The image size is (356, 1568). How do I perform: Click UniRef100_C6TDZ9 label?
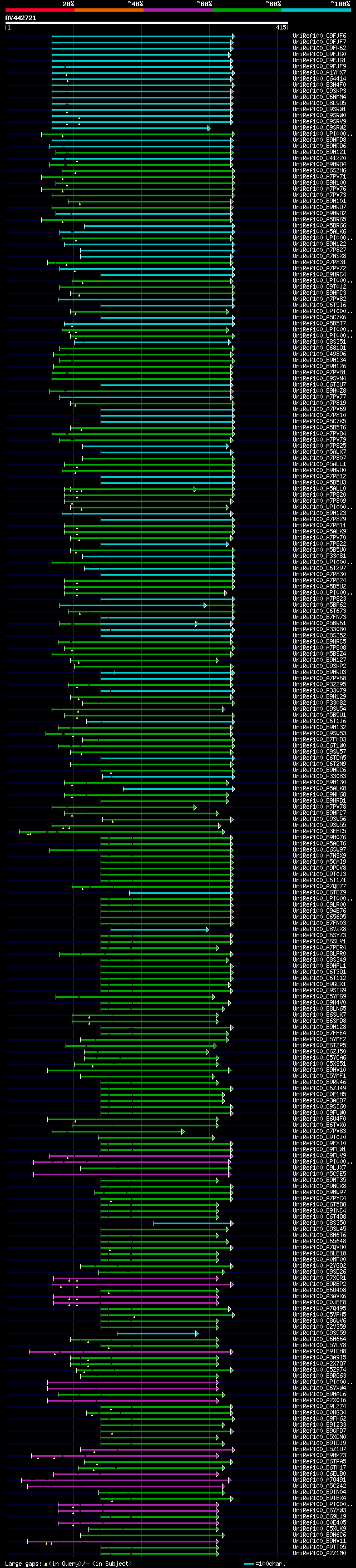[319, 892]
